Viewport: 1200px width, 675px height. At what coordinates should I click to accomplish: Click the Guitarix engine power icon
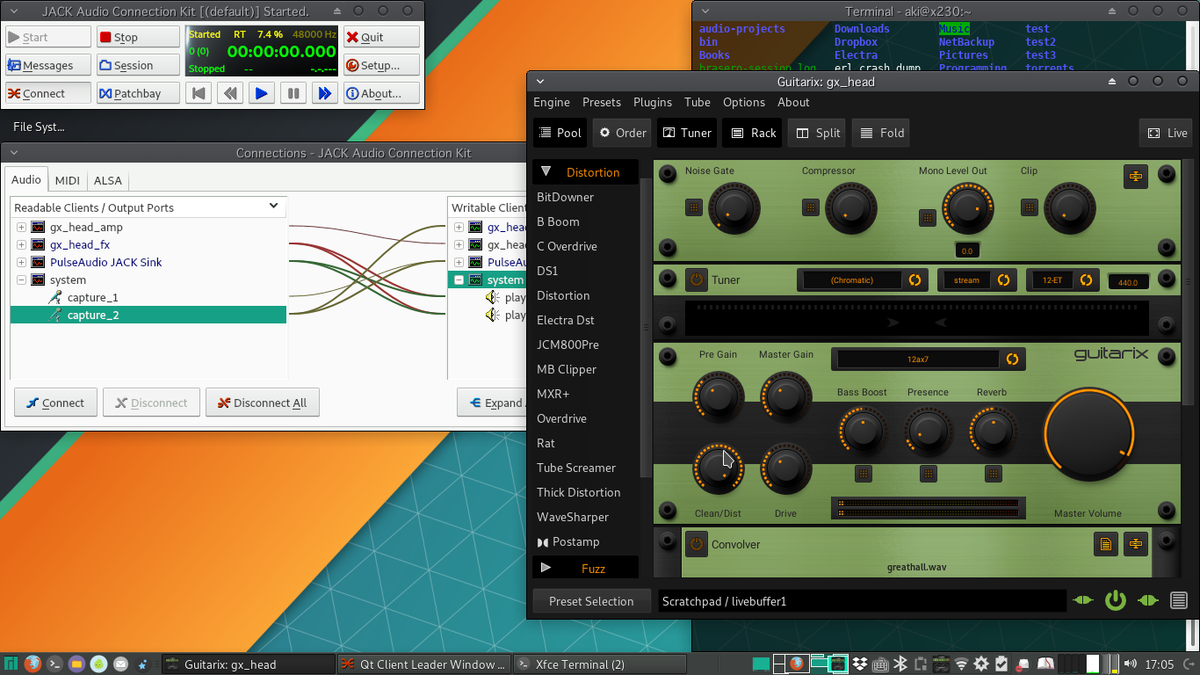pyautogui.click(x=1115, y=601)
